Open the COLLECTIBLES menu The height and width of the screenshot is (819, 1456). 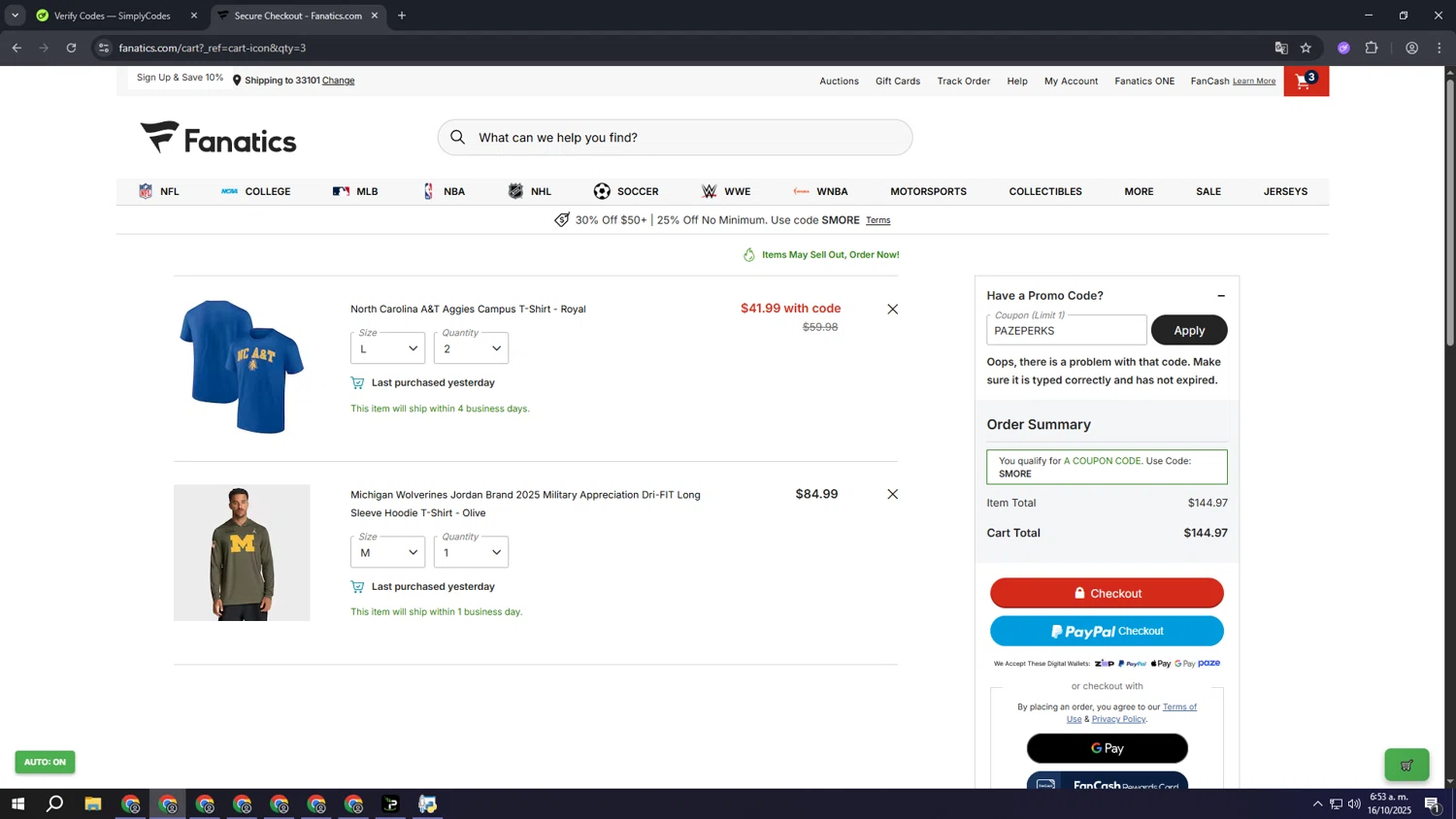click(x=1045, y=192)
